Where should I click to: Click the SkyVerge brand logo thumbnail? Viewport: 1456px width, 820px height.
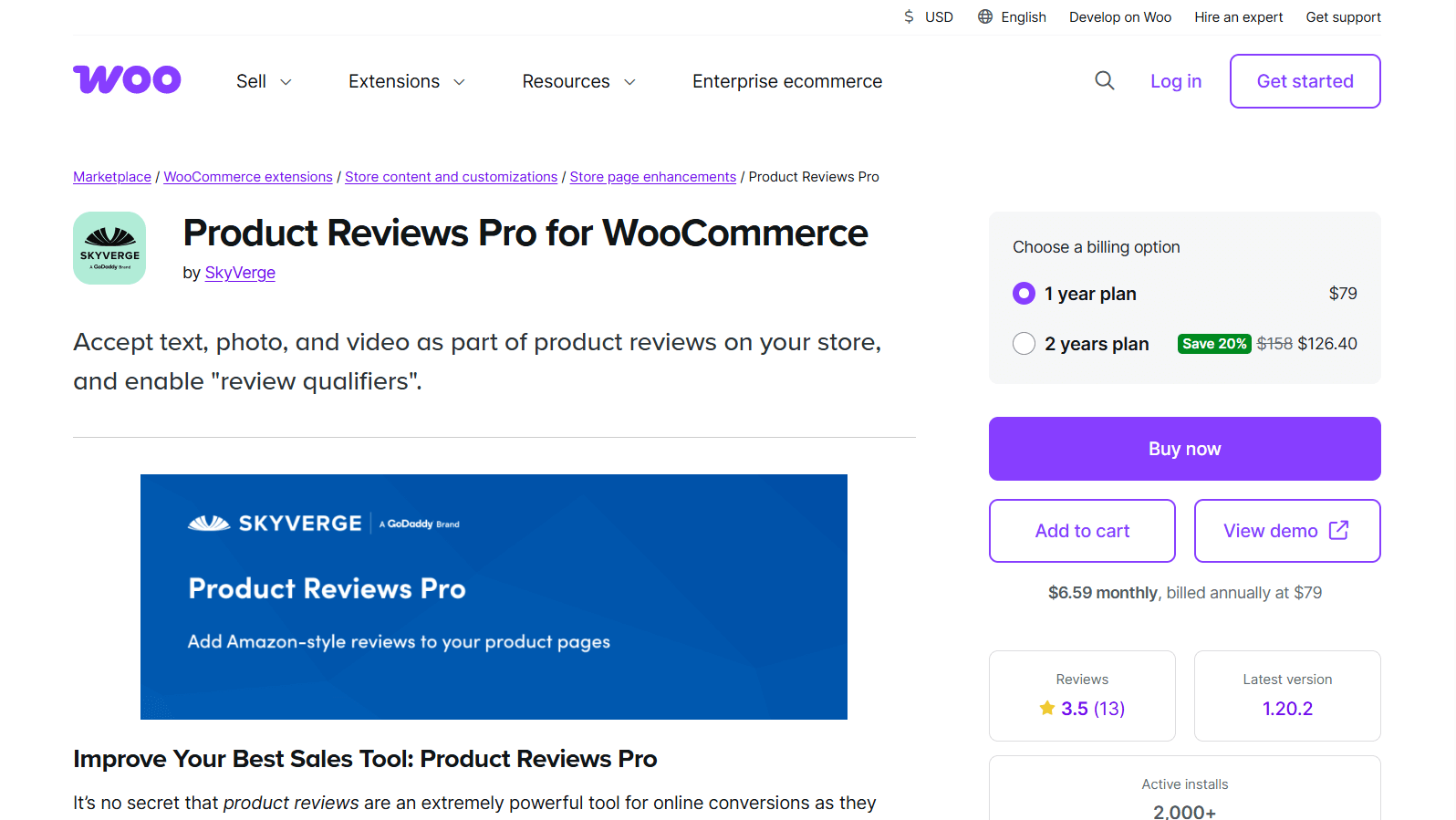point(109,247)
